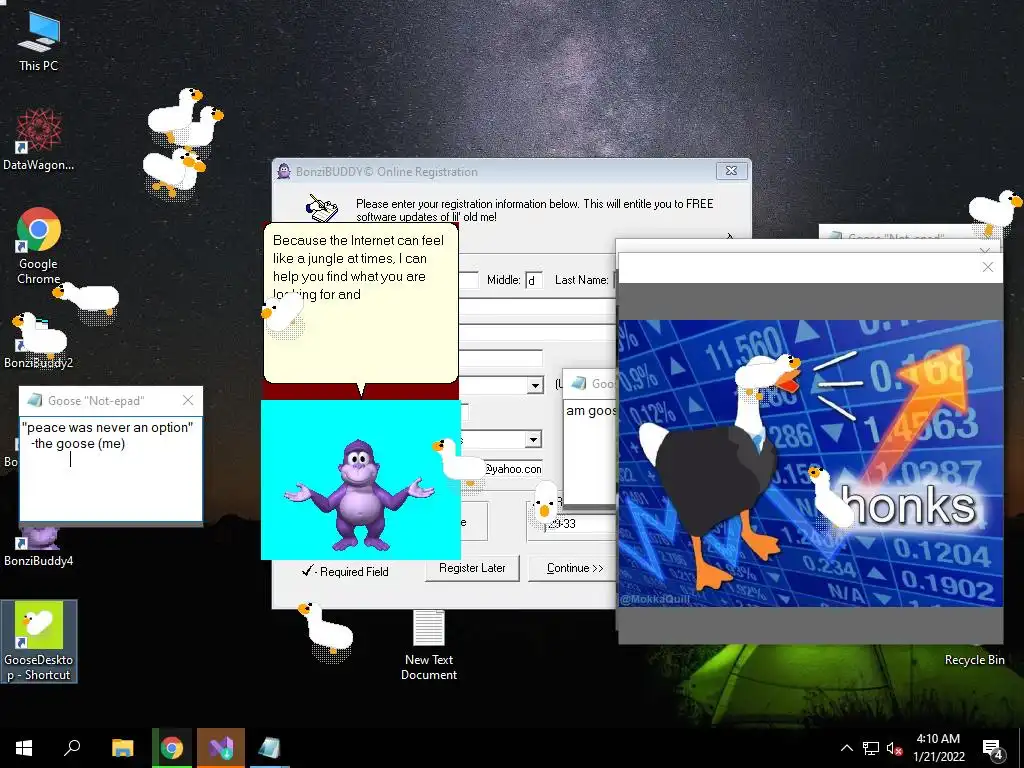
Task: Click the am goos Not-epad text area
Action: tap(590, 454)
